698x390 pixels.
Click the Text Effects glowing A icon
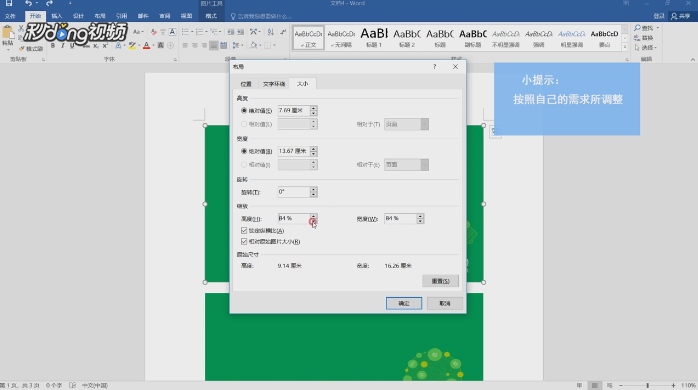coord(118,45)
